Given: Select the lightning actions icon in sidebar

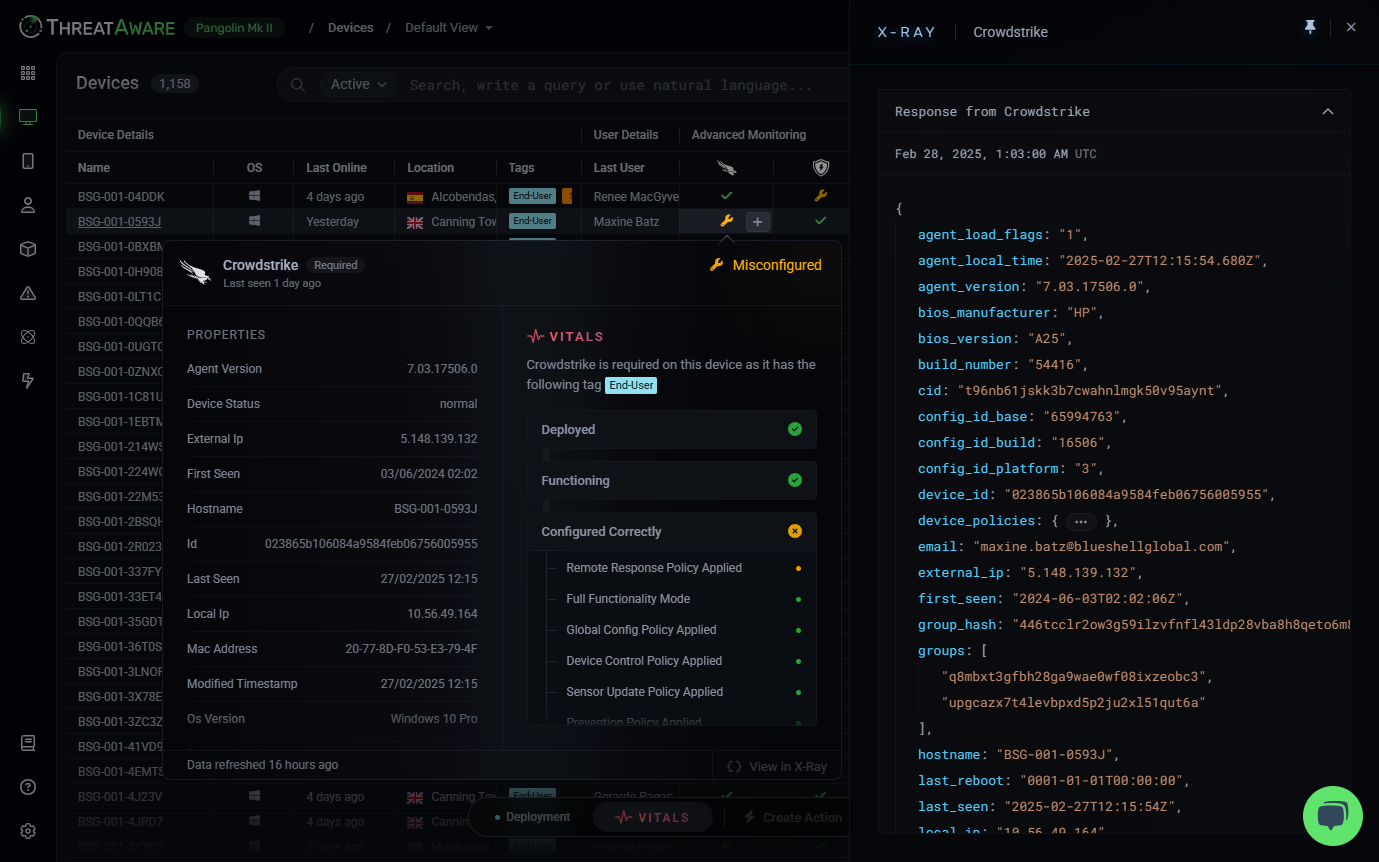Looking at the screenshot, I should point(28,381).
